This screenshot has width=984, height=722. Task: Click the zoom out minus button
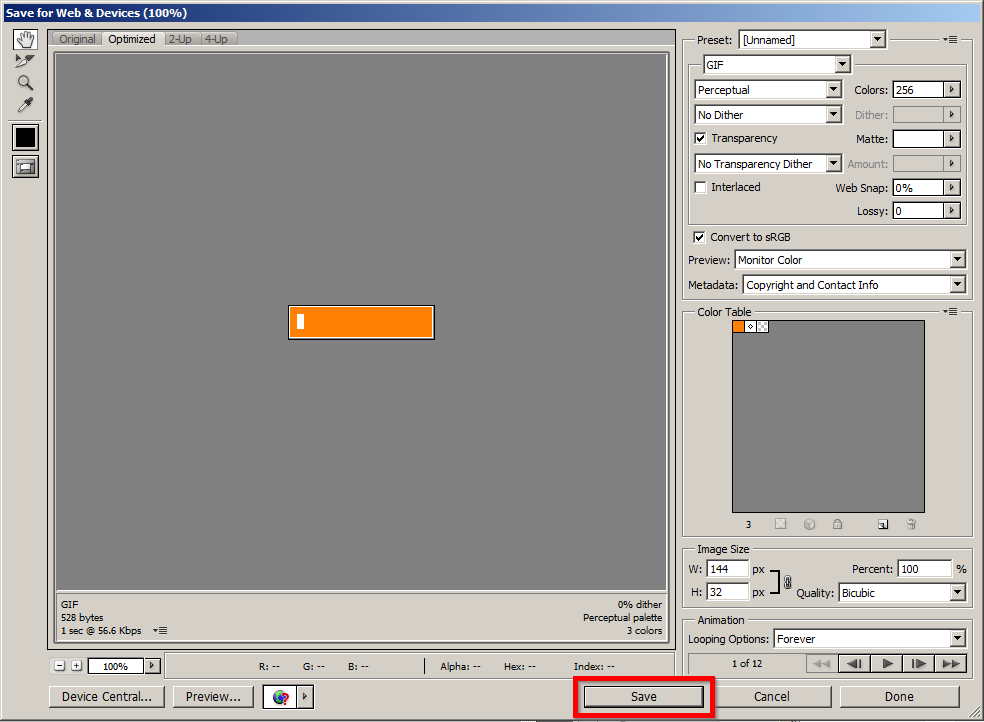click(x=60, y=666)
